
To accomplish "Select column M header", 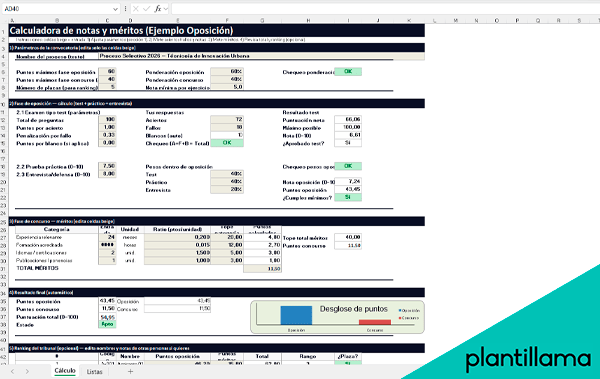I will coord(456,20).
